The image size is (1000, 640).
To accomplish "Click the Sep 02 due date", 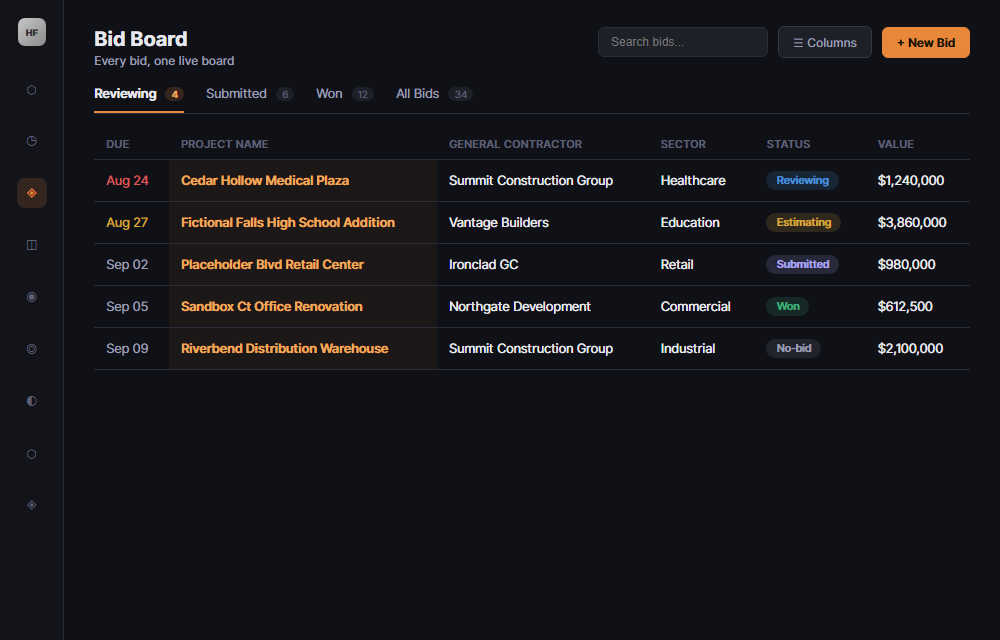I will pos(127,265).
